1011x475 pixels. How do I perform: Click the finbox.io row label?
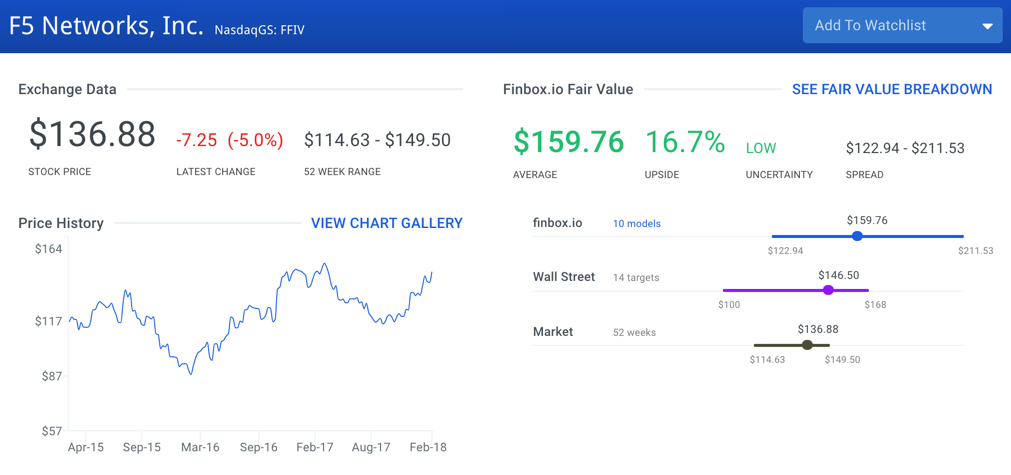(558, 223)
